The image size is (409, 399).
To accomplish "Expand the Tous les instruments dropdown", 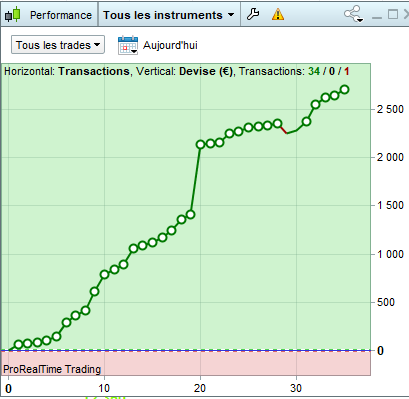I will tap(169, 15).
